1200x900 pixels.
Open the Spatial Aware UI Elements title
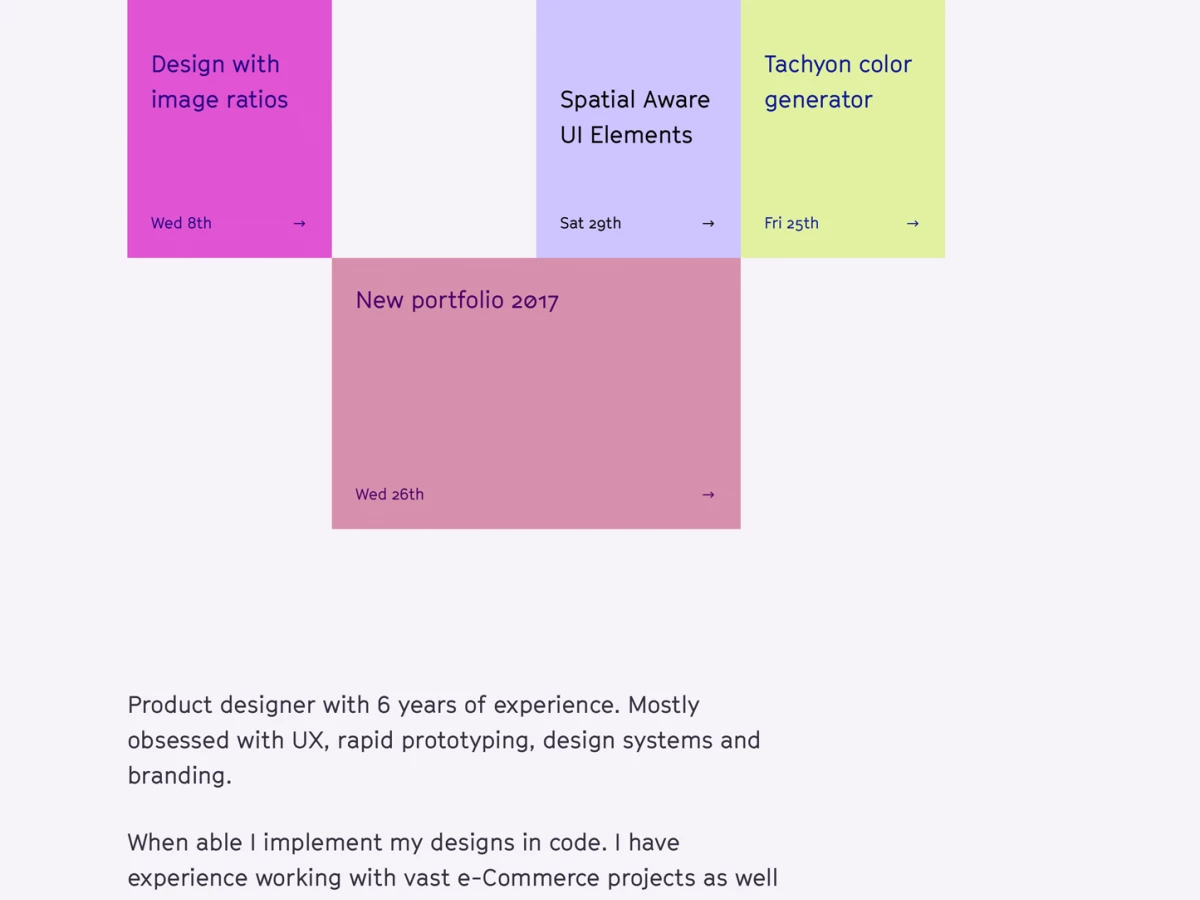click(635, 117)
